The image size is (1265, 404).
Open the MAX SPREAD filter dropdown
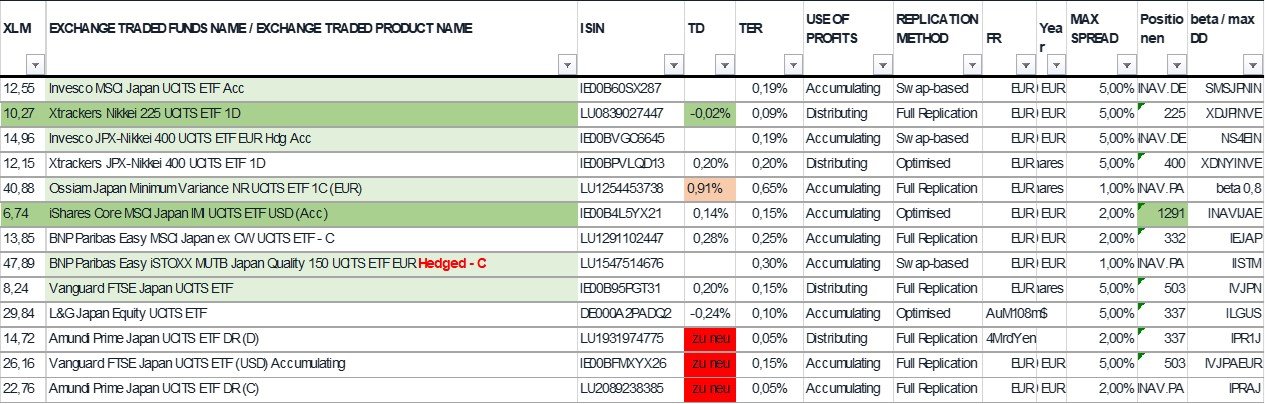click(x=1125, y=65)
